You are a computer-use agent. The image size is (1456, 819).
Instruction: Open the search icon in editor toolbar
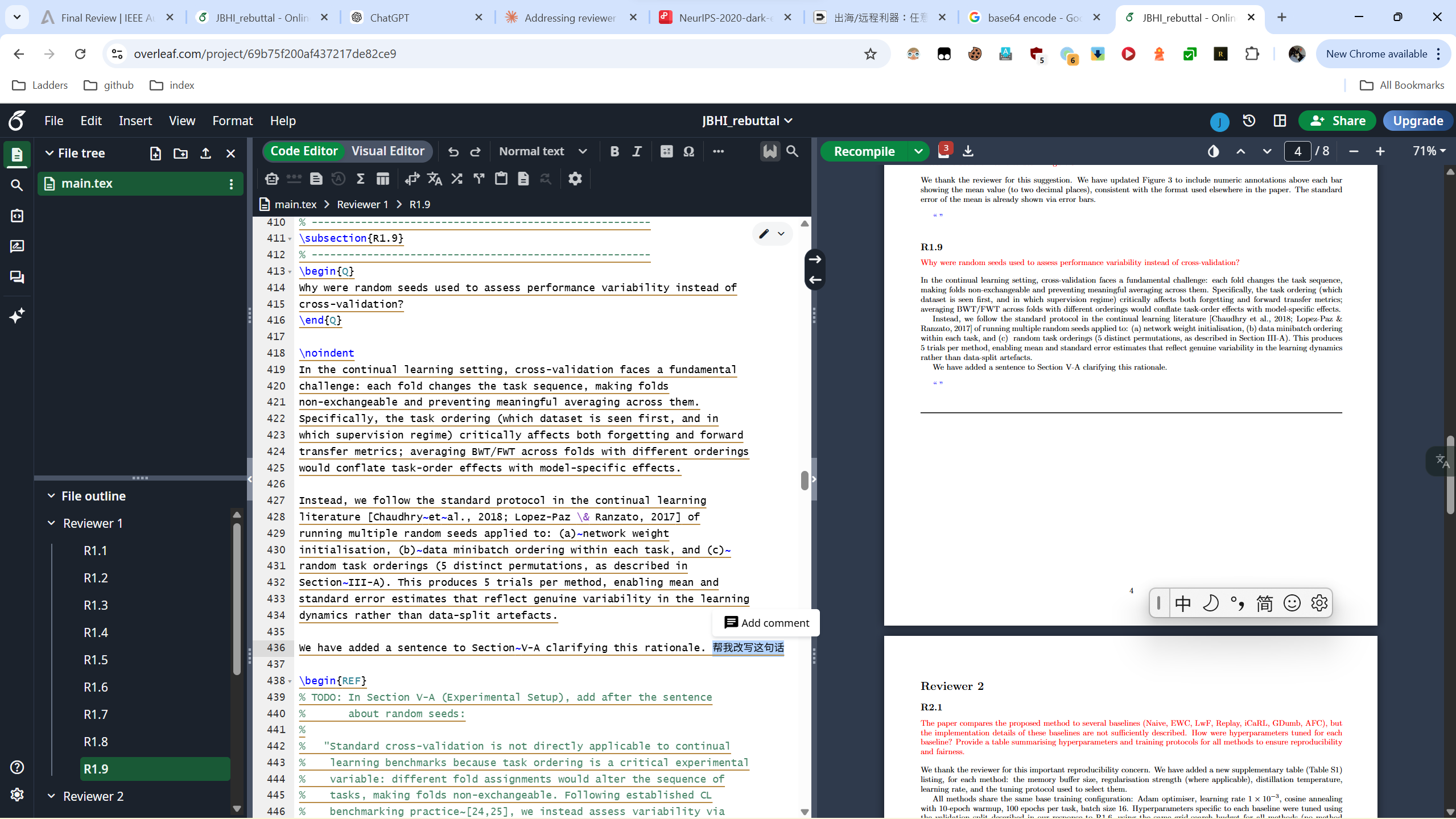pyautogui.click(x=792, y=151)
